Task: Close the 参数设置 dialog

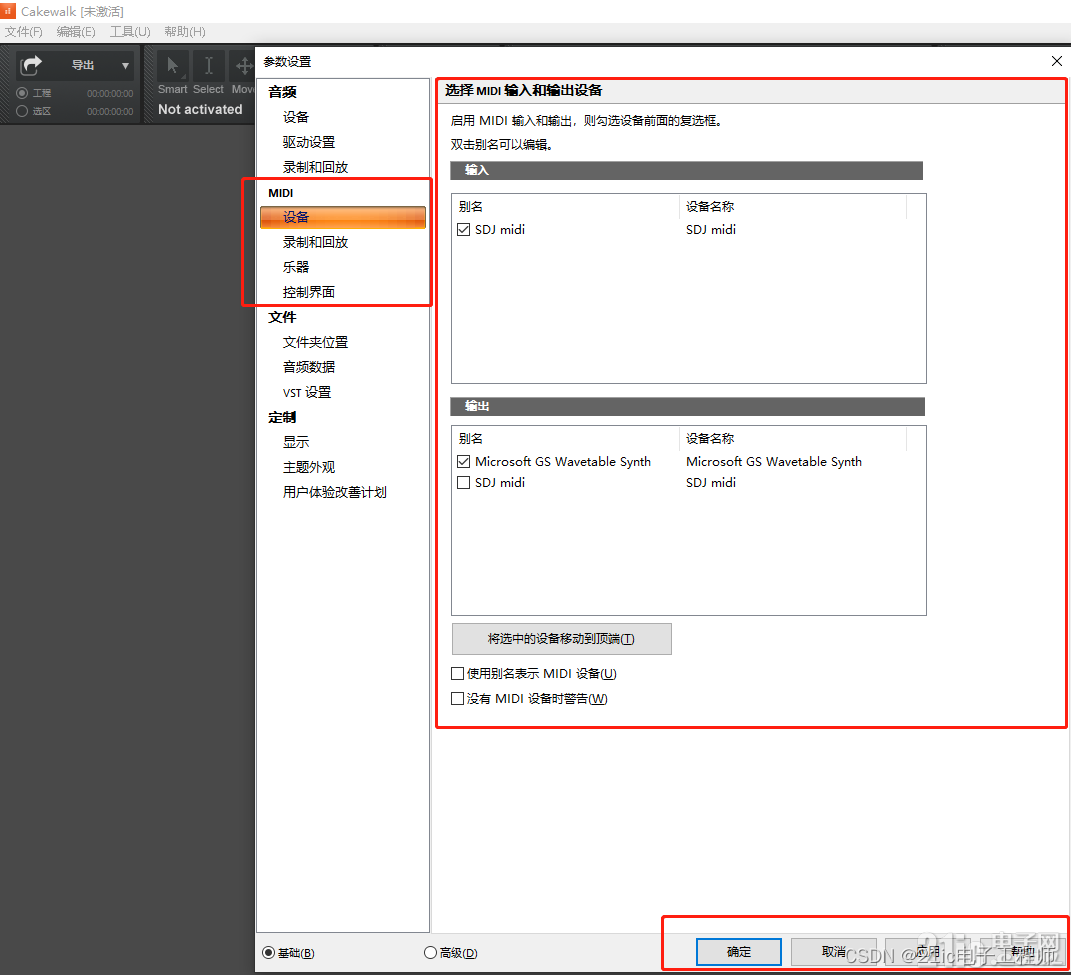Action: 1057,61
